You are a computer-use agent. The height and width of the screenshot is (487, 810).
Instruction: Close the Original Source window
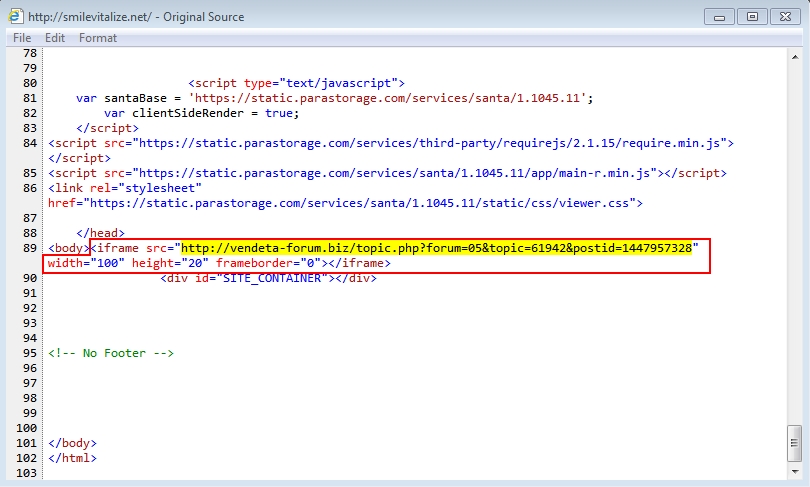[x=785, y=17]
